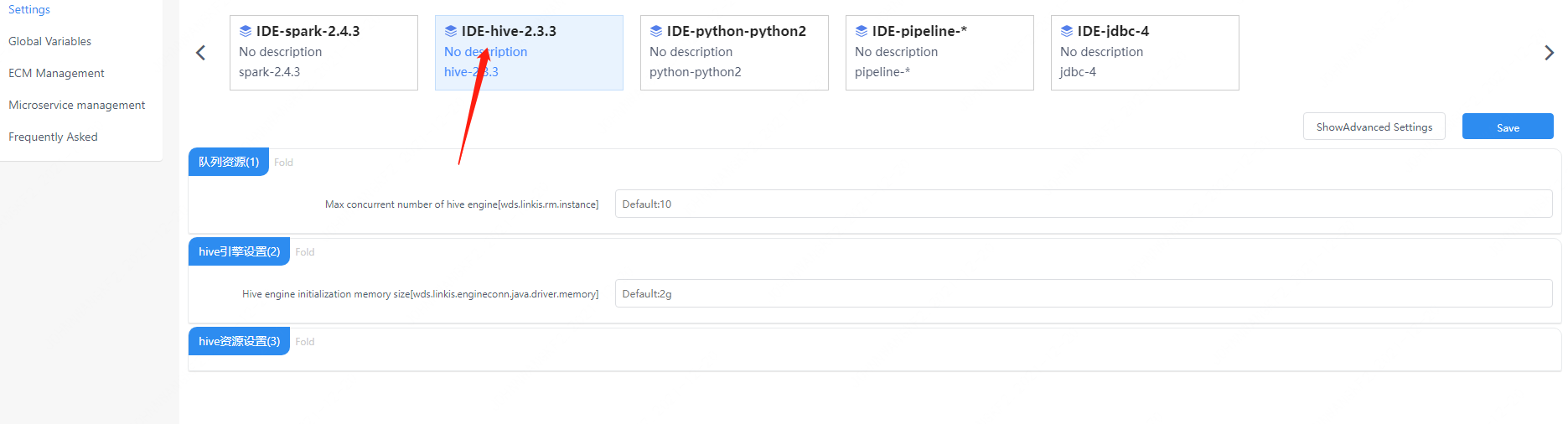Image resolution: width=1568 pixels, height=424 pixels.
Task: Fold the hive资源设置(3) section
Action: [x=304, y=342]
